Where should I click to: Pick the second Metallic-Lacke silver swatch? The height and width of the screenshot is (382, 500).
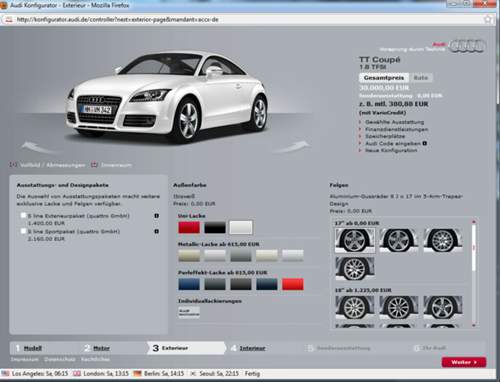(x=215, y=256)
